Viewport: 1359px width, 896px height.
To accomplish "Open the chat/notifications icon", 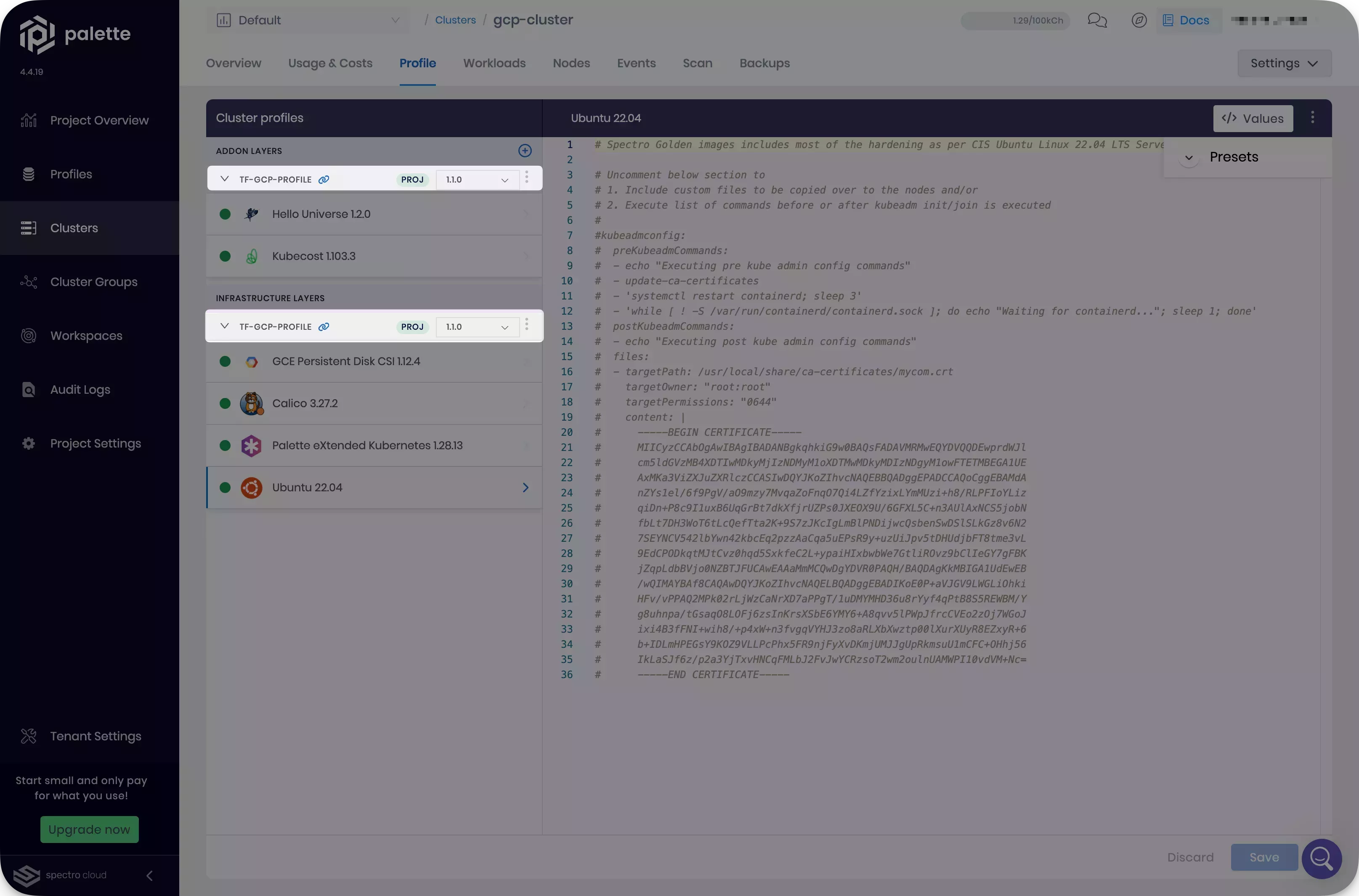I will (1097, 20).
